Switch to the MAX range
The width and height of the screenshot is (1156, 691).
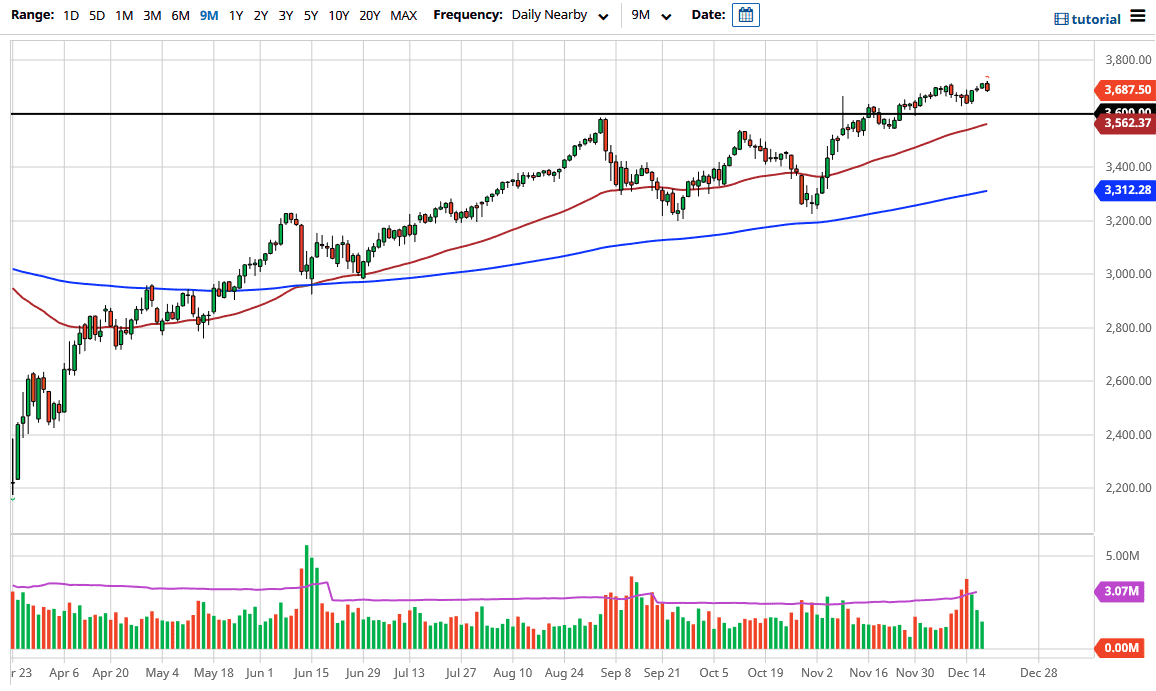point(403,15)
